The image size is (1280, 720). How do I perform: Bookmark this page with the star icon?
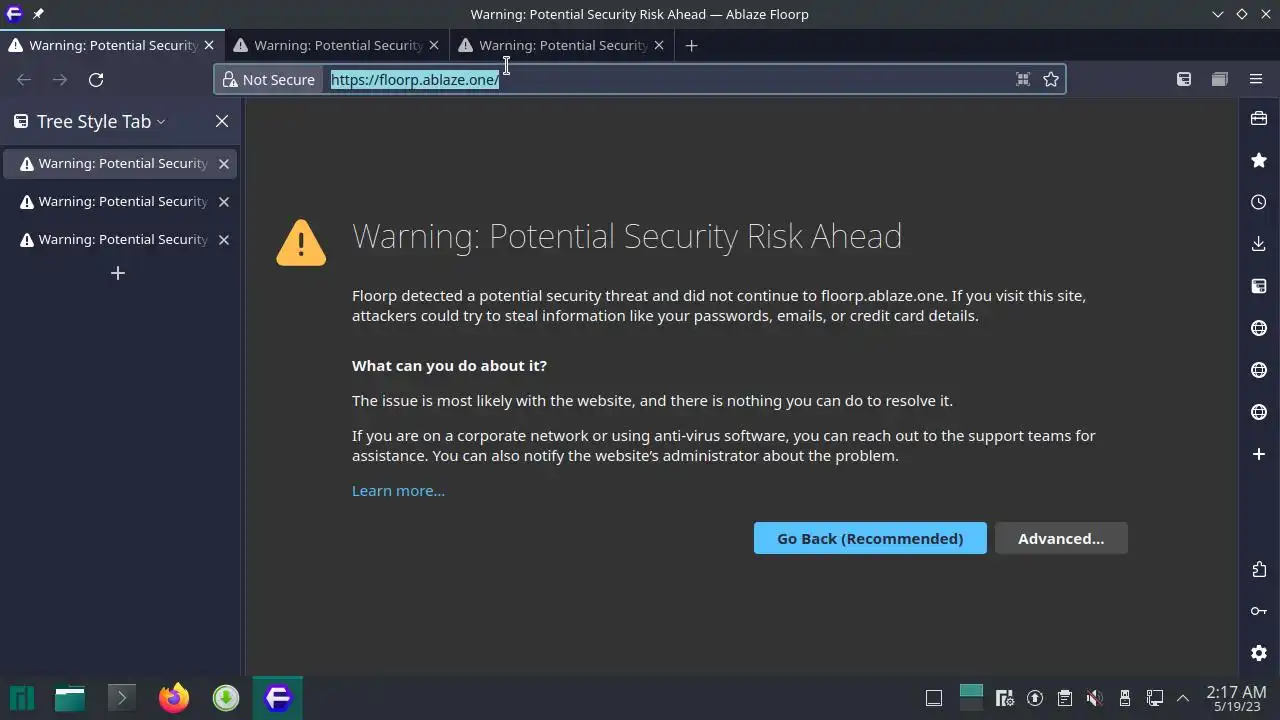click(1051, 79)
